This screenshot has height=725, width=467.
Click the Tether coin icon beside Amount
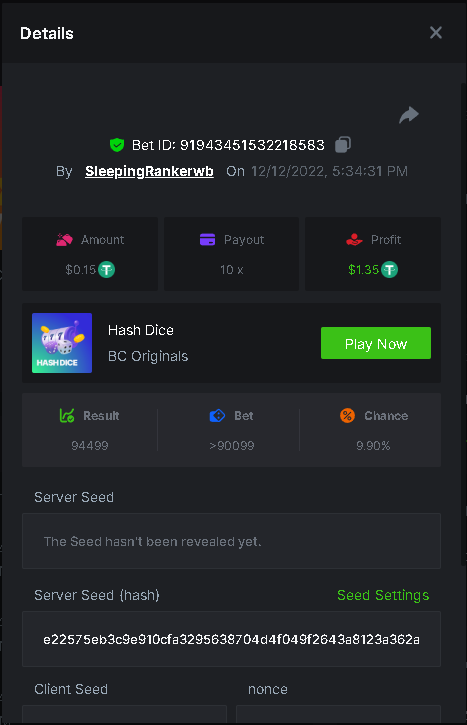(x=107, y=270)
